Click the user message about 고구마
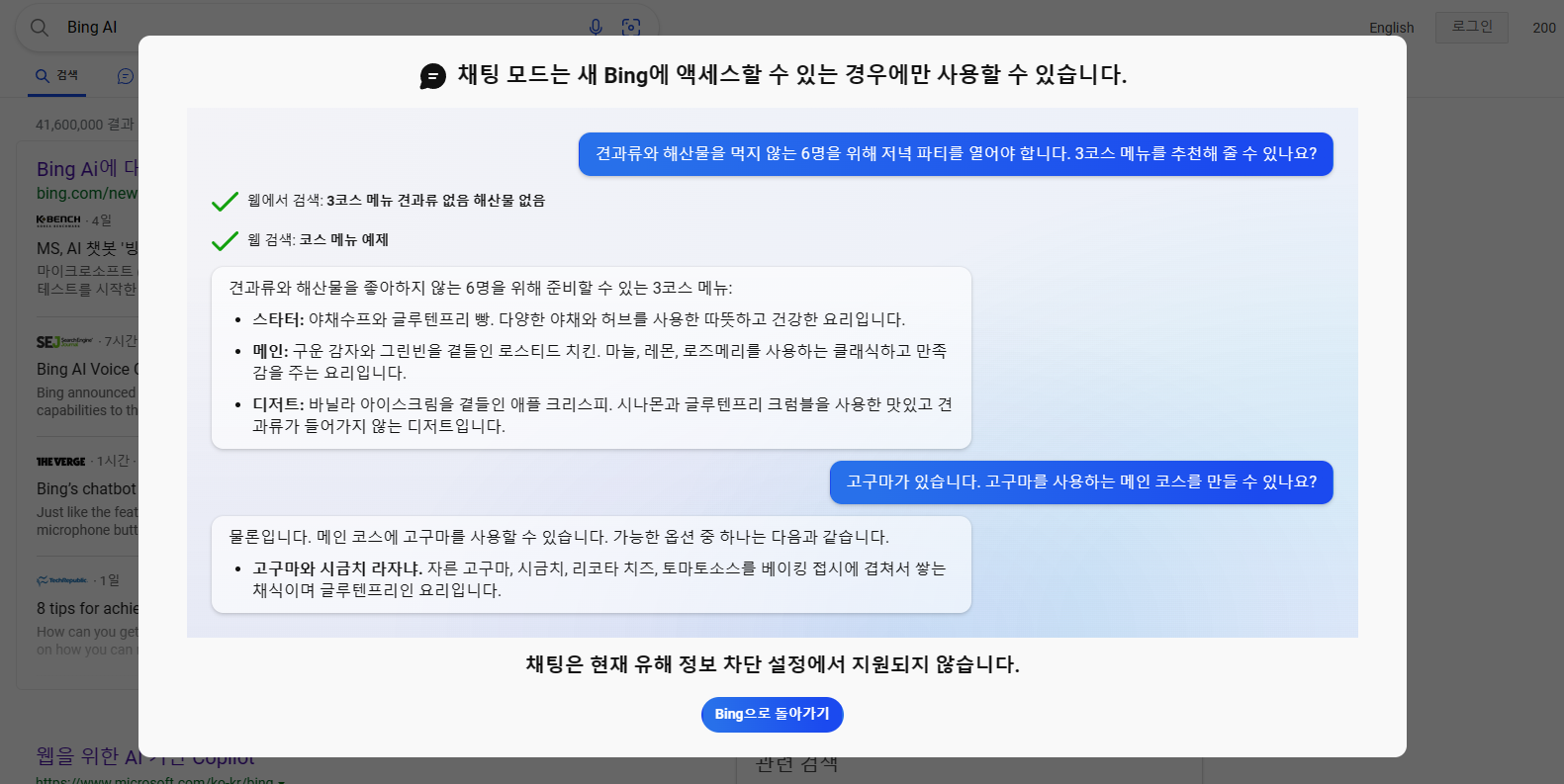The width and height of the screenshot is (1564, 784). pyautogui.click(x=1081, y=482)
